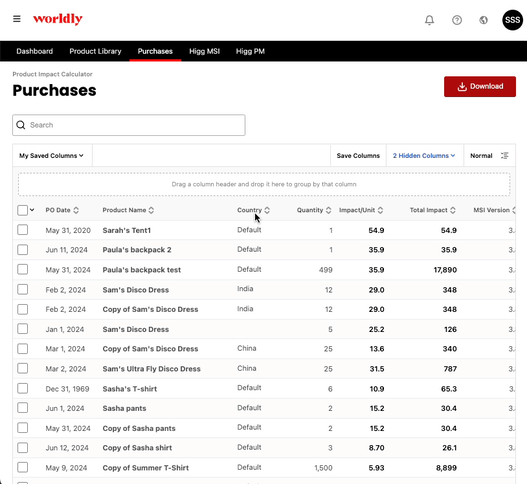Viewport: 527px width, 484px height.
Task: Sort by Product Name column arrows
Action: point(151,210)
